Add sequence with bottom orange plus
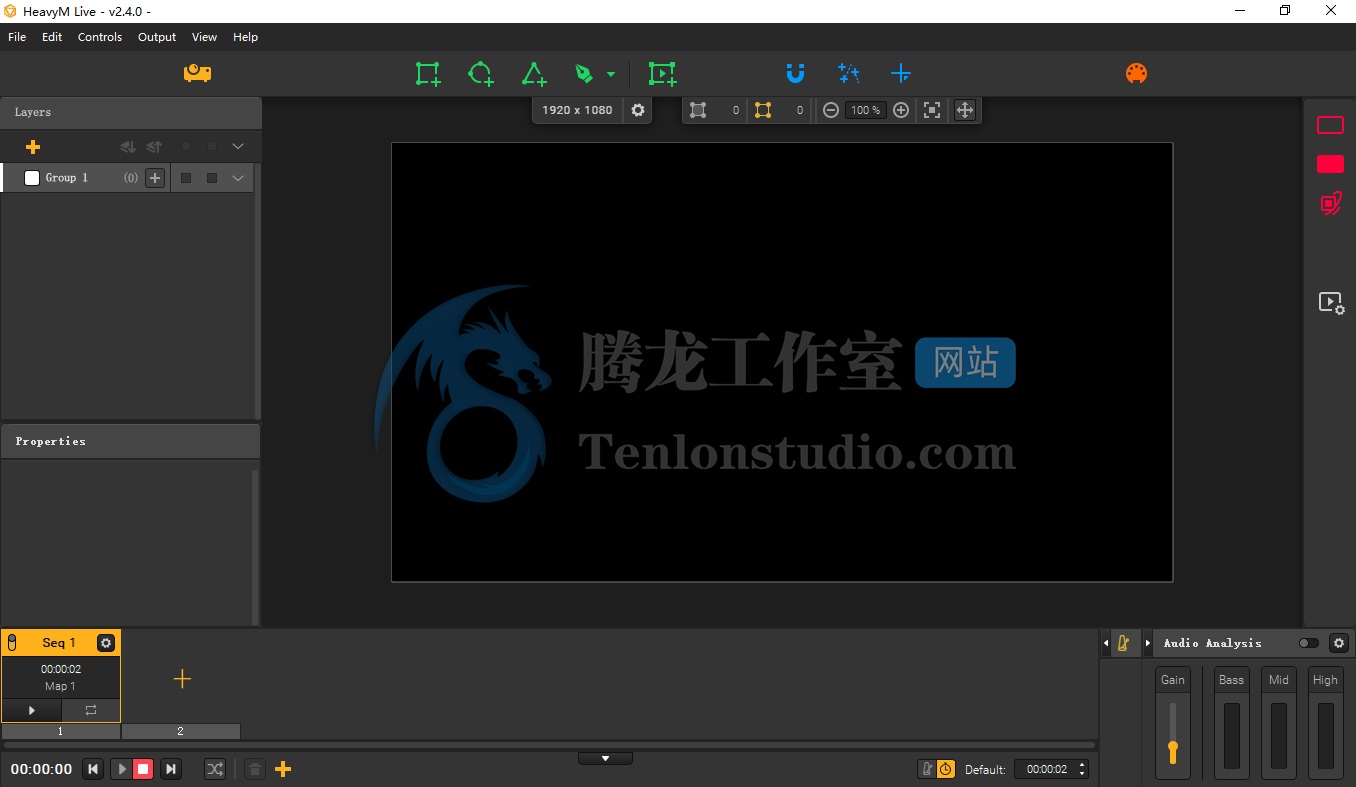Viewport: 1356px width, 787px height. [x=283, y=769]
